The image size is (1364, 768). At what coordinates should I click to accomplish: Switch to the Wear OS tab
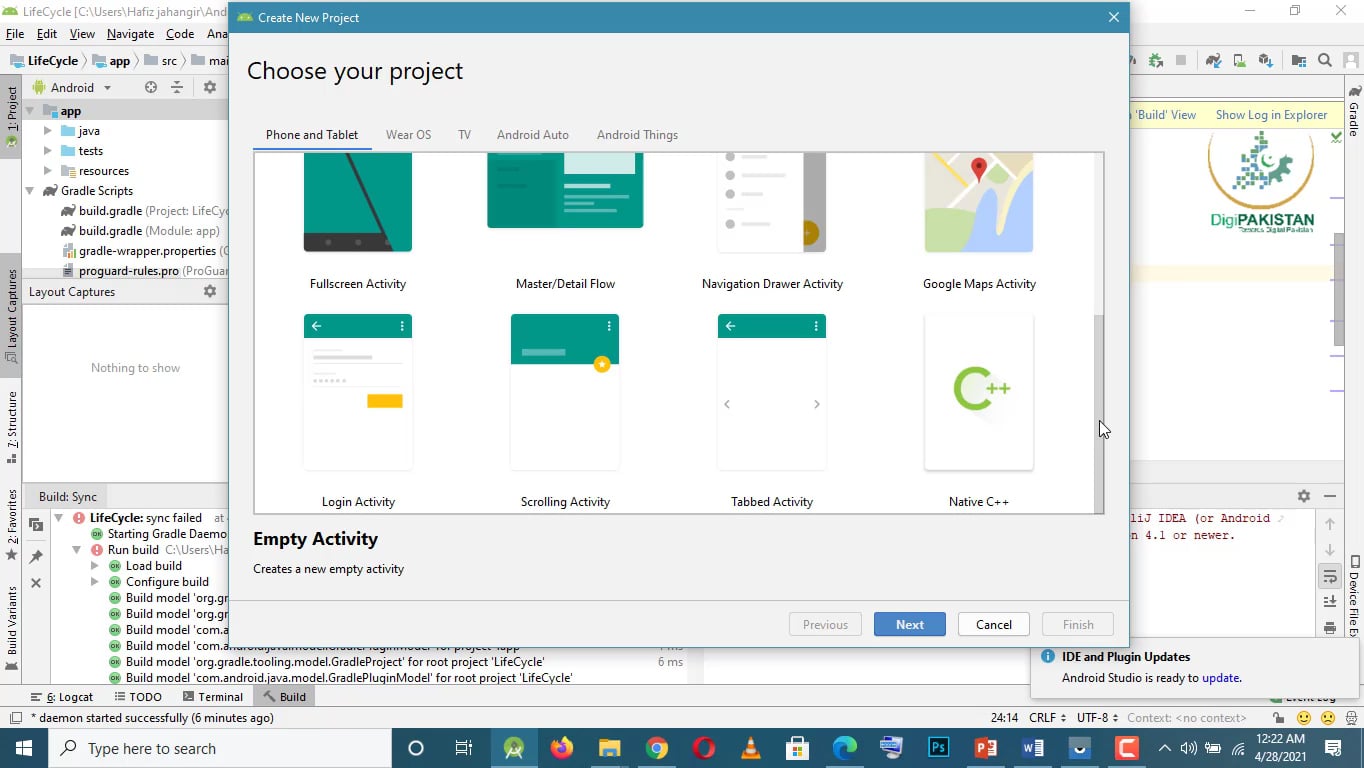[408, 135]
